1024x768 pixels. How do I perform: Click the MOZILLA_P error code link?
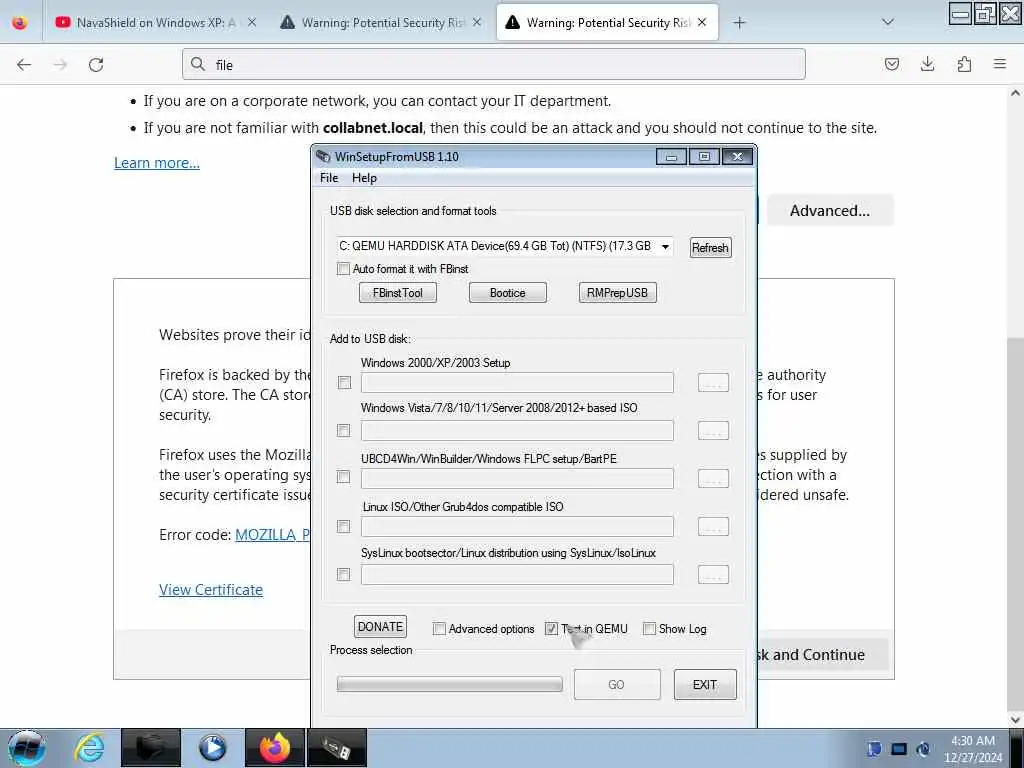click(272, 535)
